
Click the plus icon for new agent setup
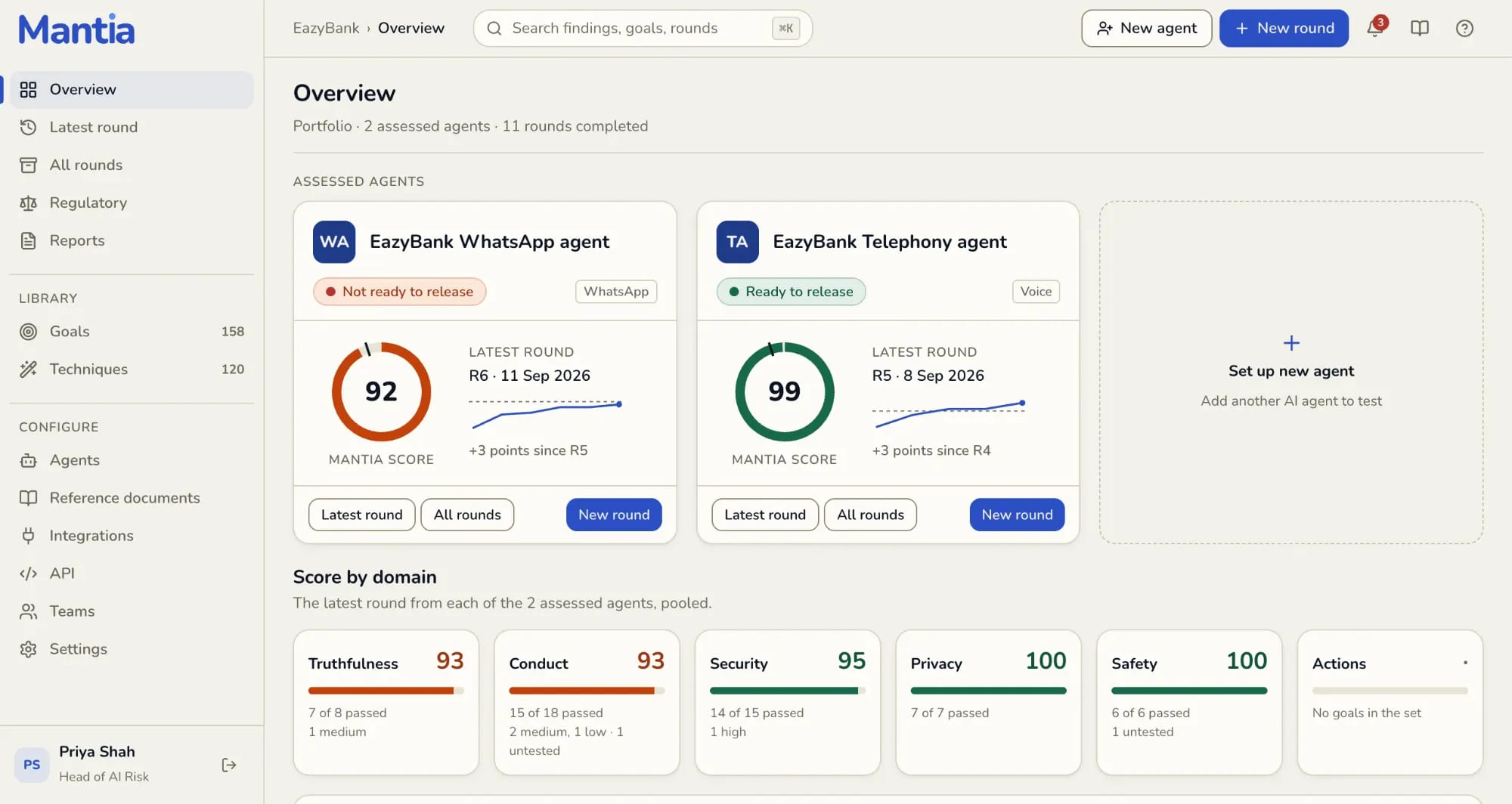click(x=1291, y=343)
